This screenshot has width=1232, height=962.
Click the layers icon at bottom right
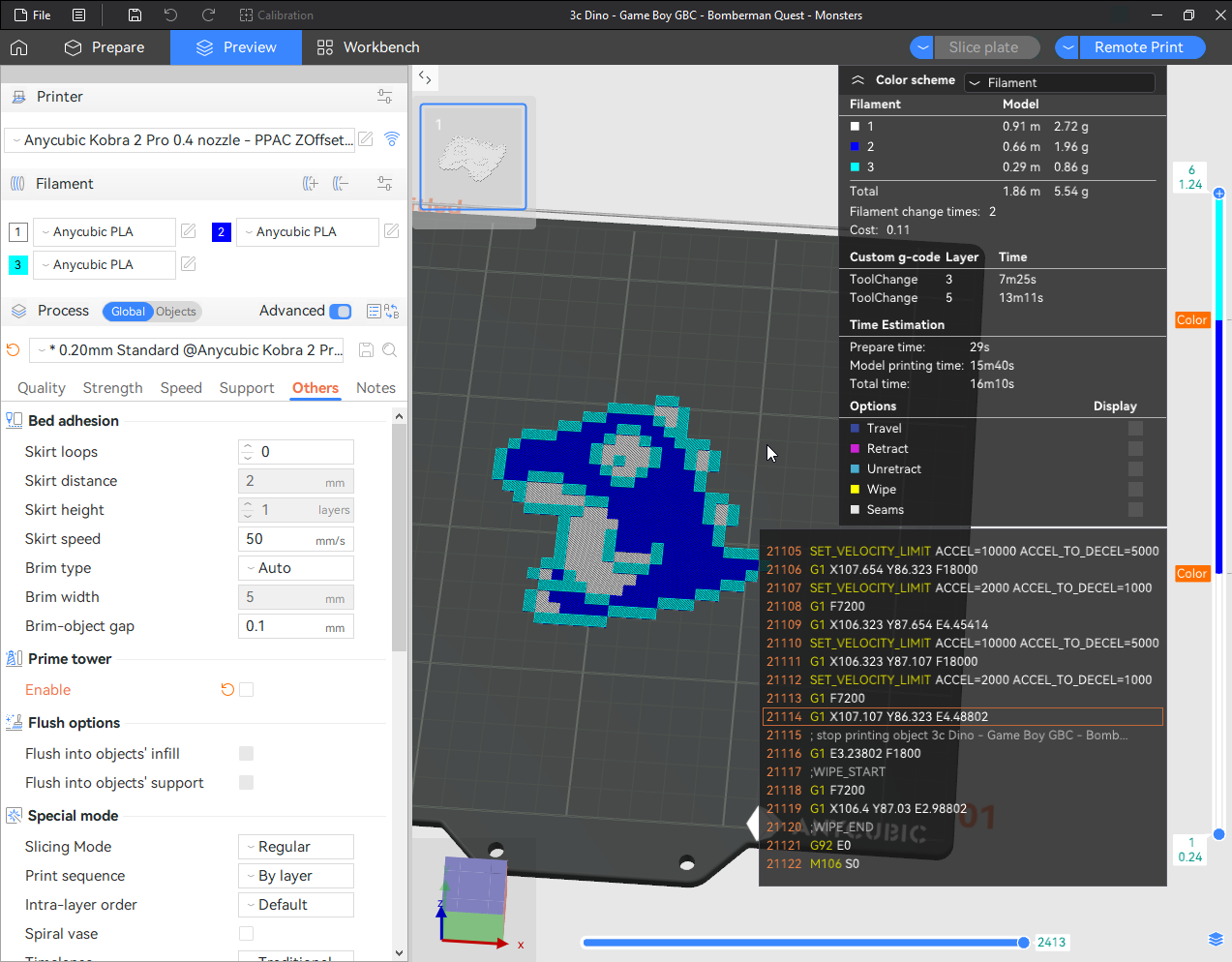1216,940
